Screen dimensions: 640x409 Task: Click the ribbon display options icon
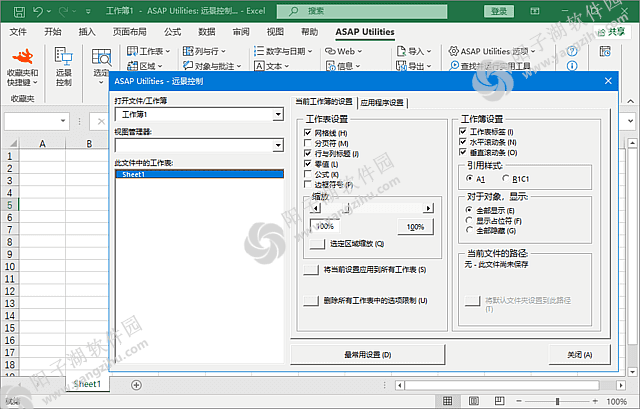[x=535, y=11]
